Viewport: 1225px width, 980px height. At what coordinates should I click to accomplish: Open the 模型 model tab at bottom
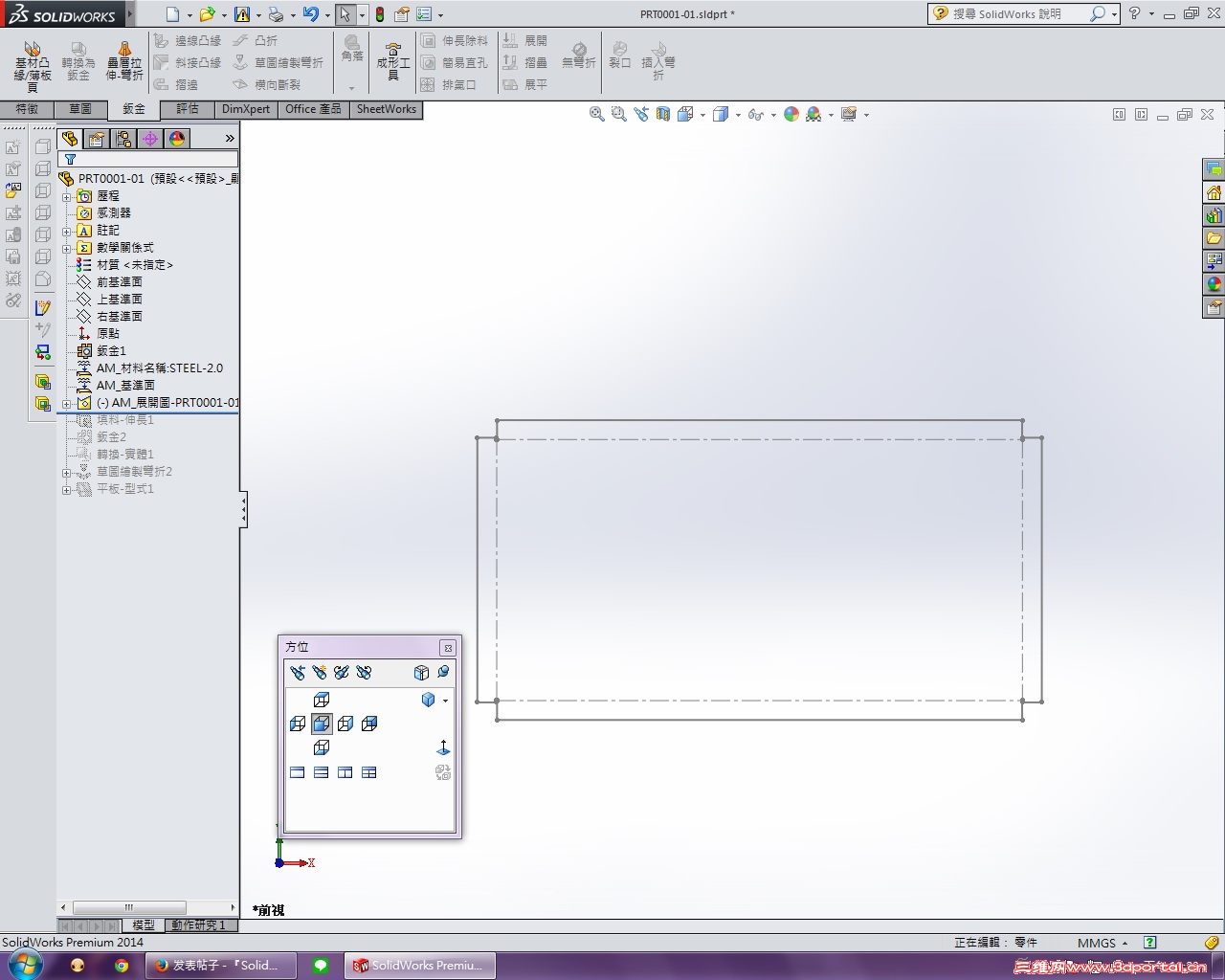point(144,925)
